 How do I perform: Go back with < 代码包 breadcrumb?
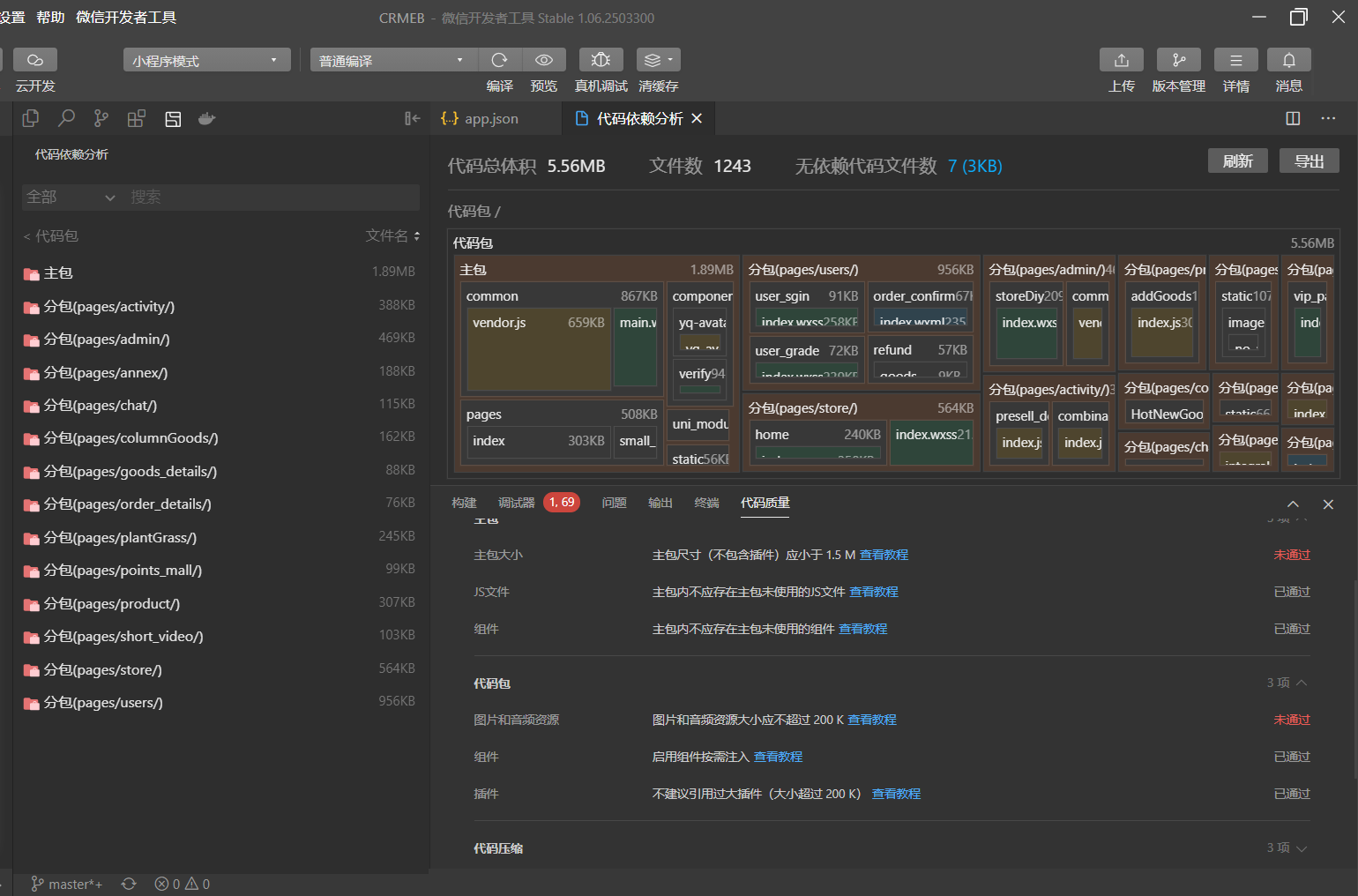pyautogui.click(x=50, y=235)
